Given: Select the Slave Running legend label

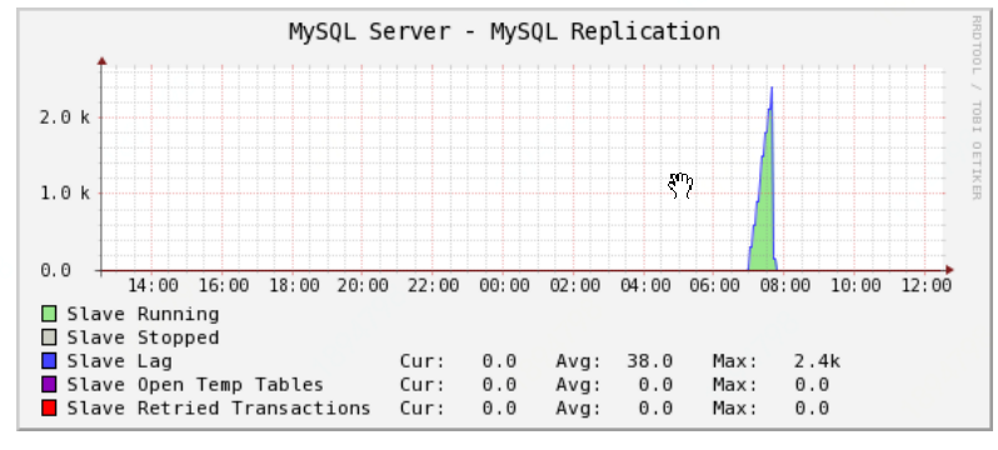Looking at the screenshot, I should click(143, 314).
